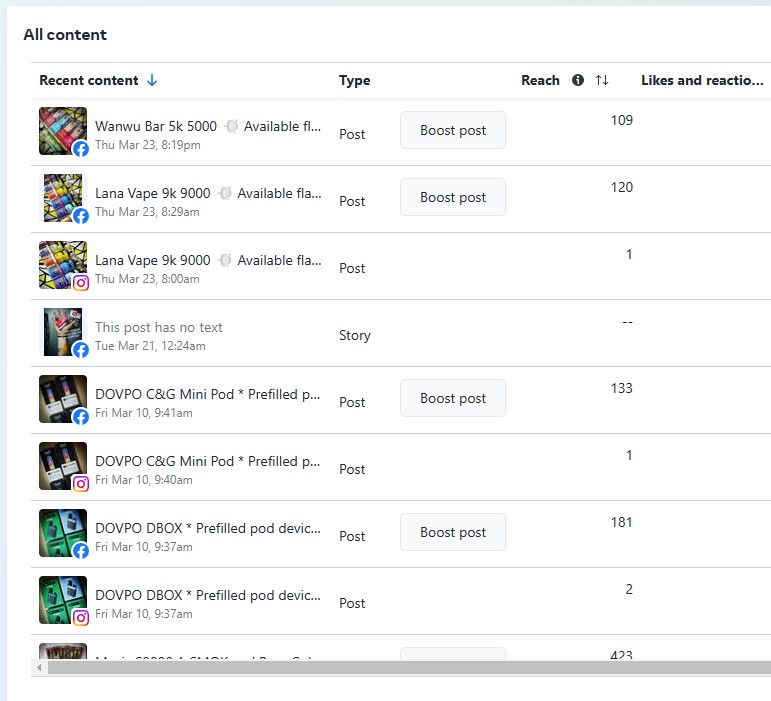The width and height of the screenshot is (771, 701).
Task: Click 'Thu Mar 23, 8:19pm' timestamp
Action: [x=148, y=145]
